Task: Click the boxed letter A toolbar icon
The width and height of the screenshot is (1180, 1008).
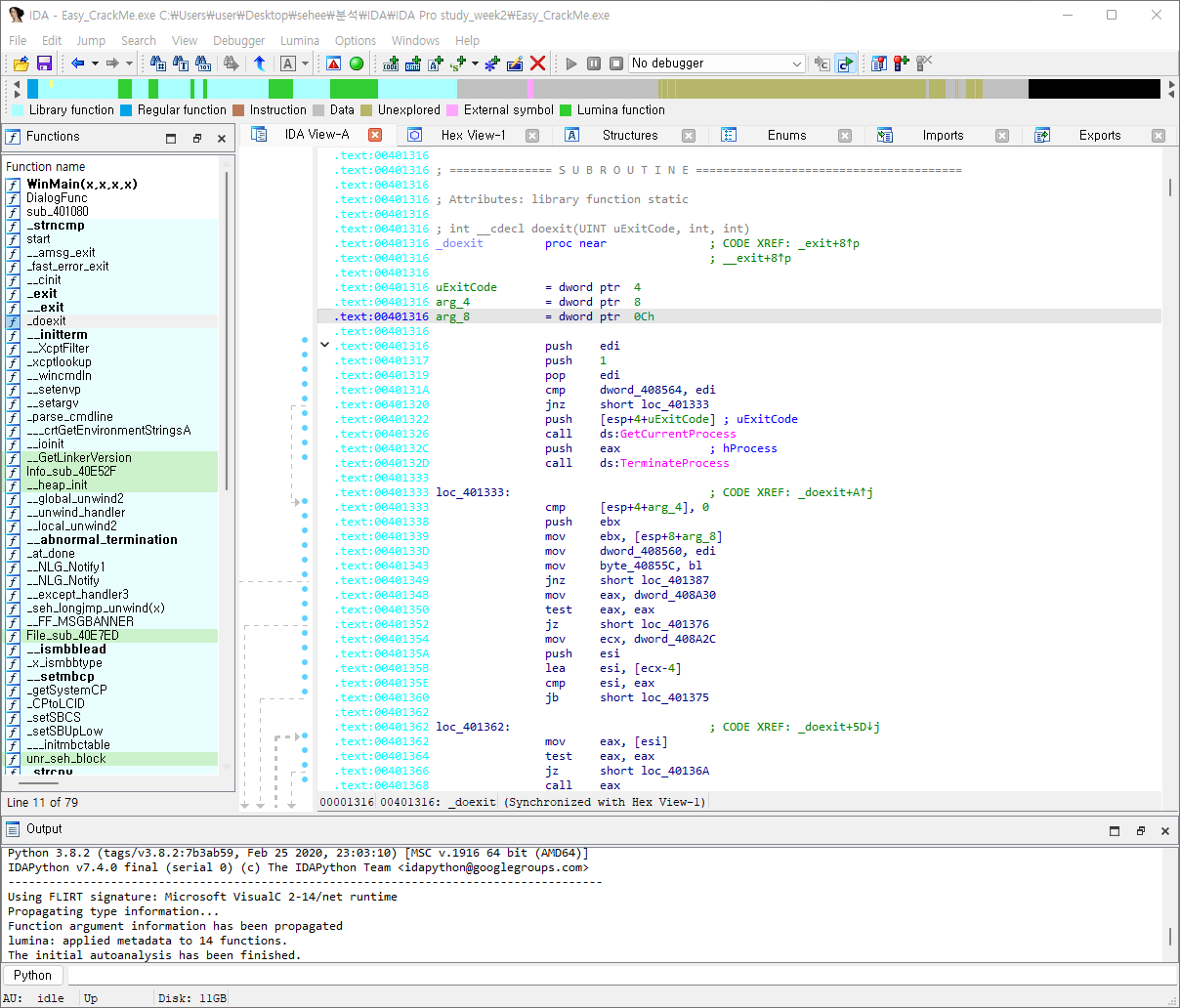Action: [288, 63]
